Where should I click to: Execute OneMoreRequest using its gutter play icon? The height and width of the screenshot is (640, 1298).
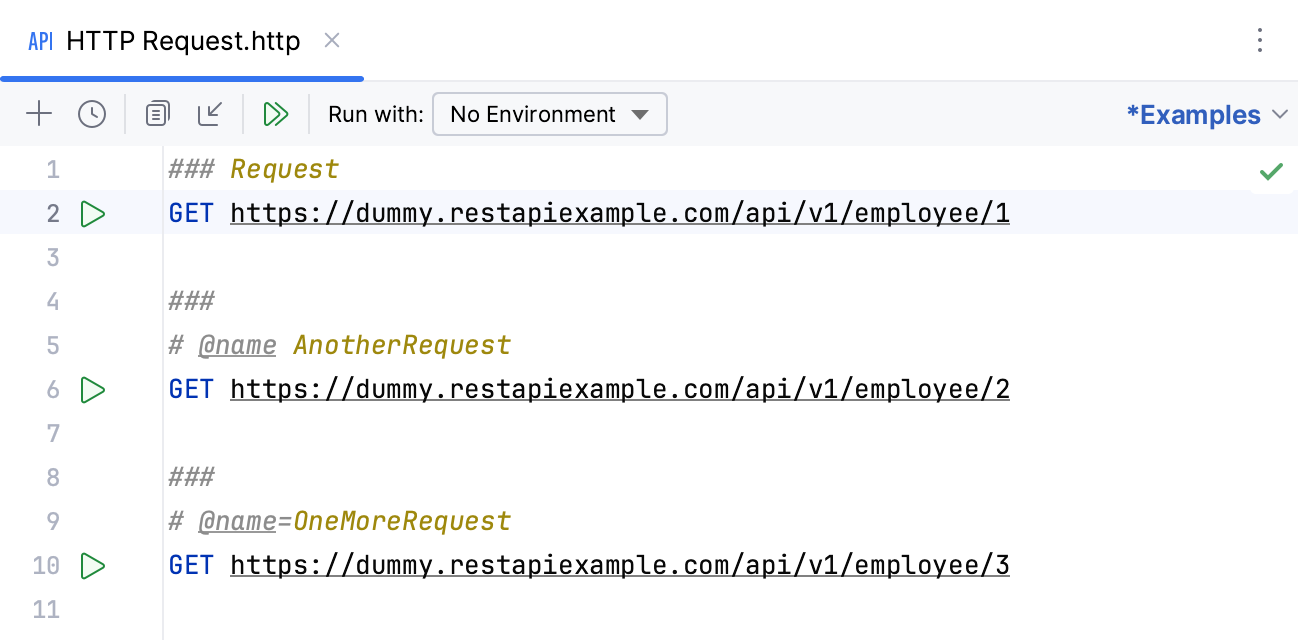[x=92, y=565]
